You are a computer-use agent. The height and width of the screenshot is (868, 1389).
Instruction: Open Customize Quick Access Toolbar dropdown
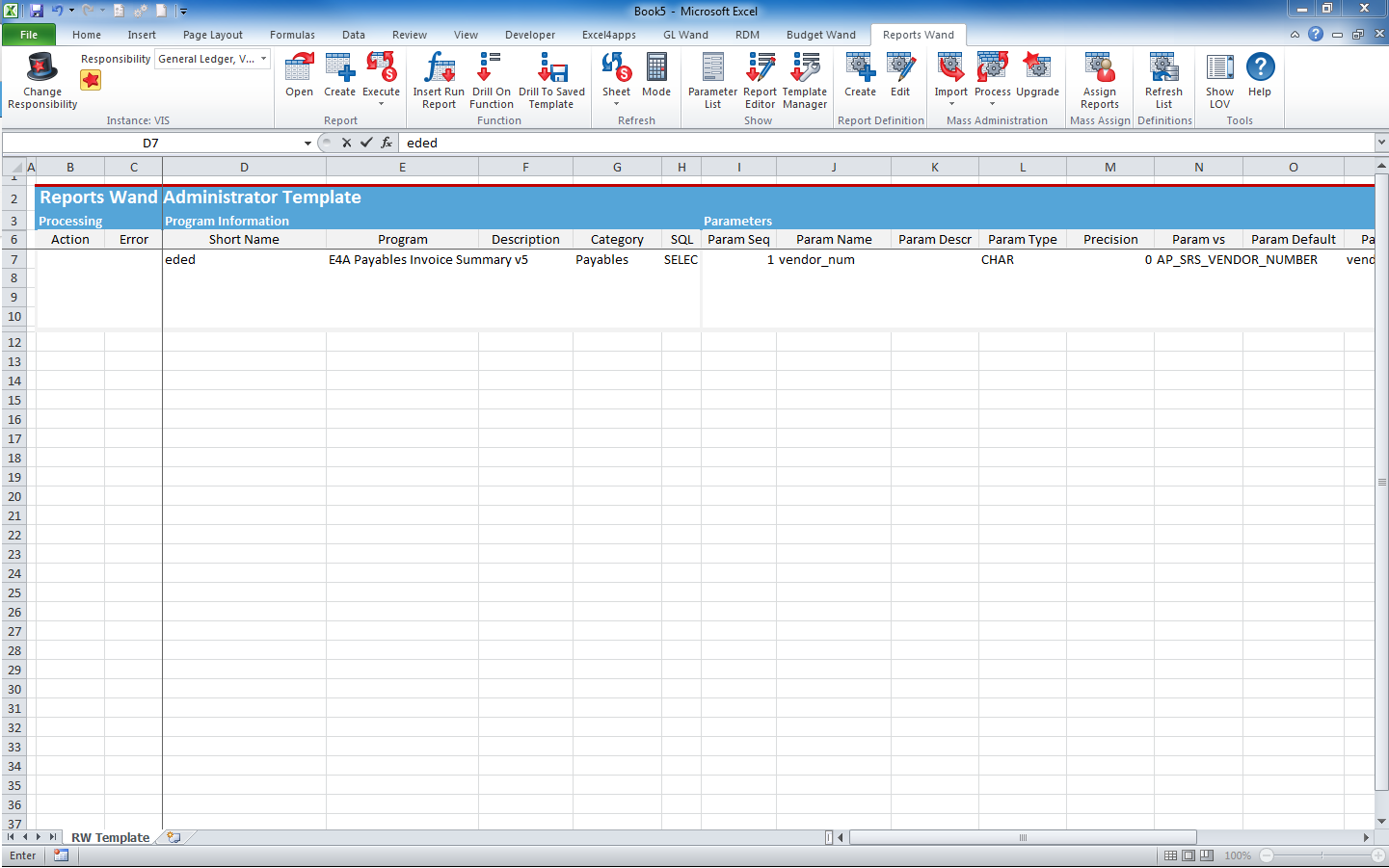pos(183,12)
